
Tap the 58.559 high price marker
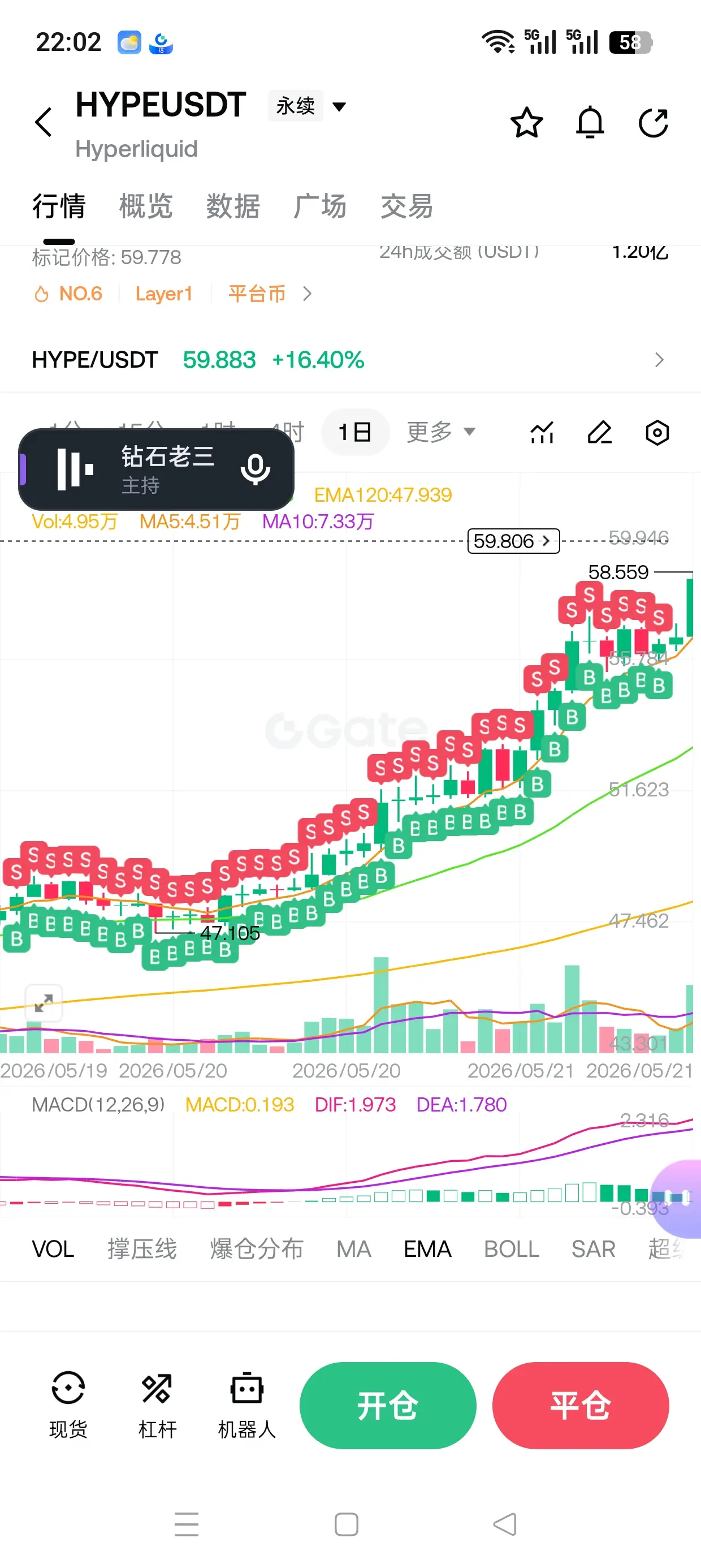[x=618, y=572]
